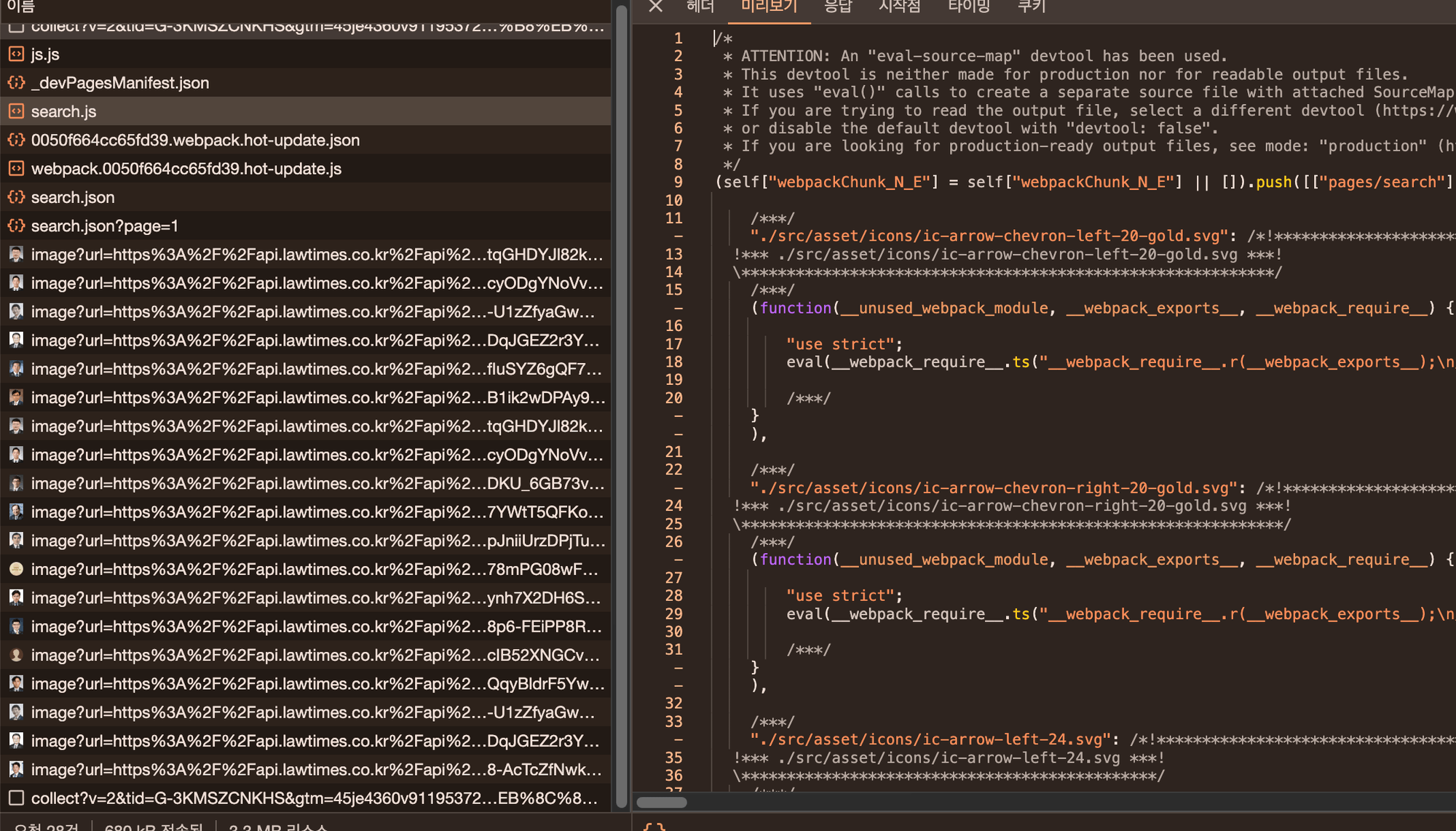Viewport: 1456px width, 831px height.
Task: Click the code preview horizontal scrollbar
Action: [x=661, y=802]
